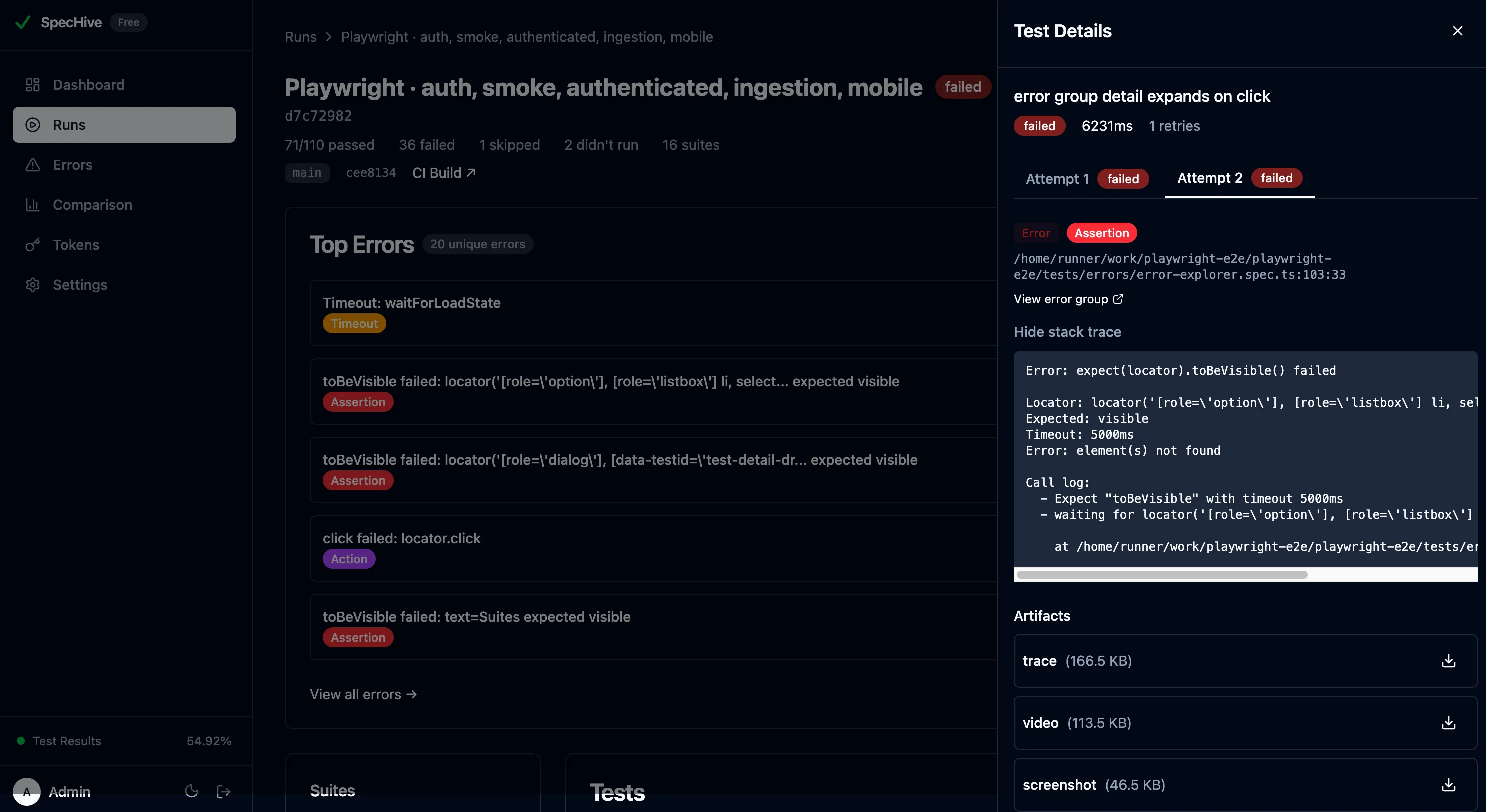Image resolution: width=1486 pixels, height=812 pixels.
Task: Click the 71/110 passed count
Action: pyautogui.click(x=329, y=145)
